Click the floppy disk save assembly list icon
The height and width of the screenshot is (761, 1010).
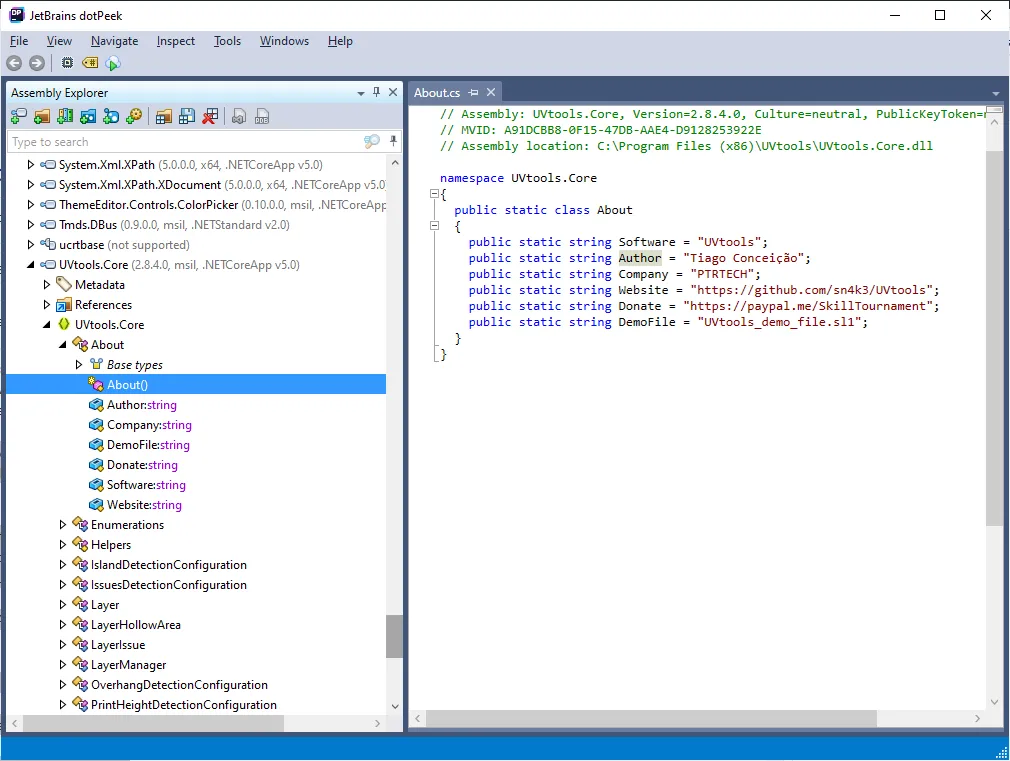[x=186, y=117]
